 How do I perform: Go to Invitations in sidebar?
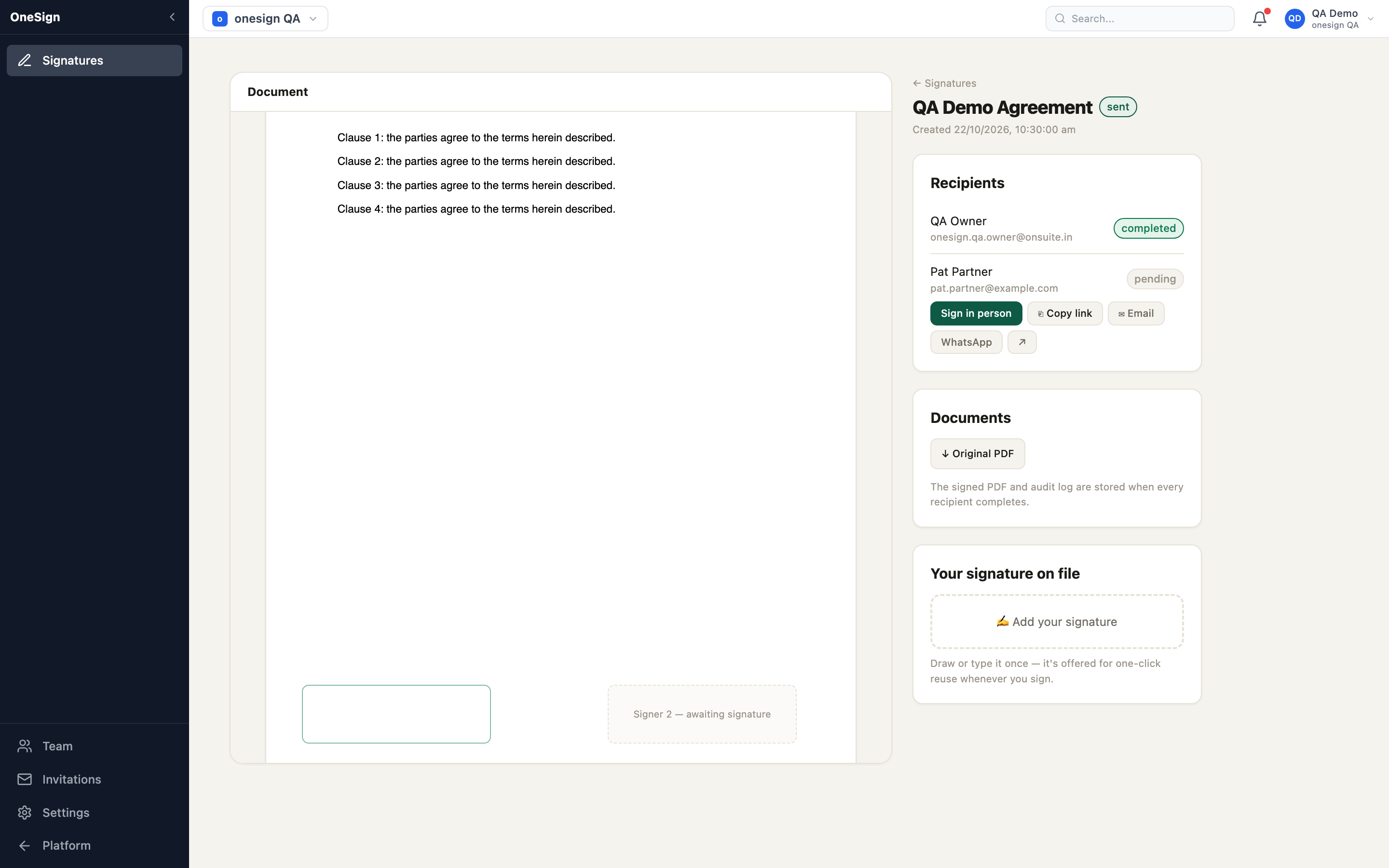[x=94, y=779]
